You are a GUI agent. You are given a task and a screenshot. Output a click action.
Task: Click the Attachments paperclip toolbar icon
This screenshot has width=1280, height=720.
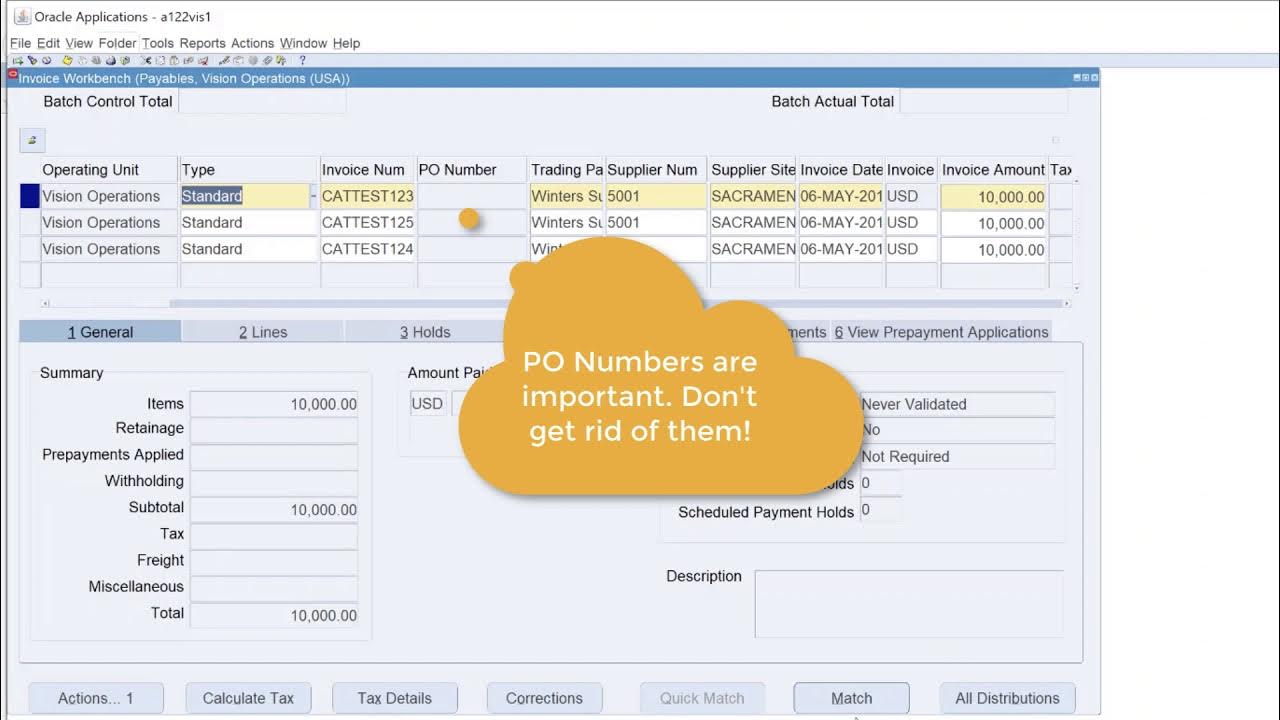coord(267,60)
